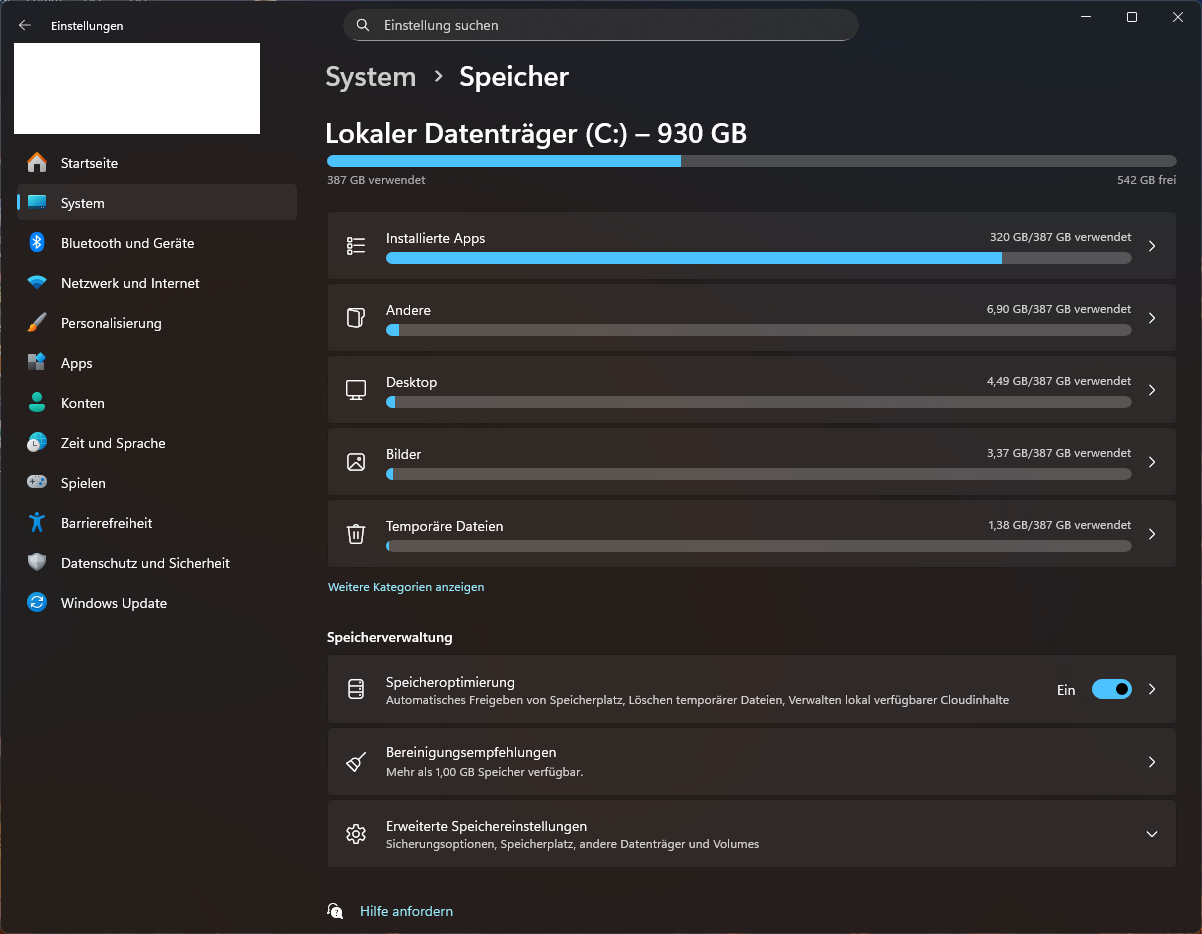Click the Spielen gamepad icon
The image size is (1202, 934).
coord(37,482)
